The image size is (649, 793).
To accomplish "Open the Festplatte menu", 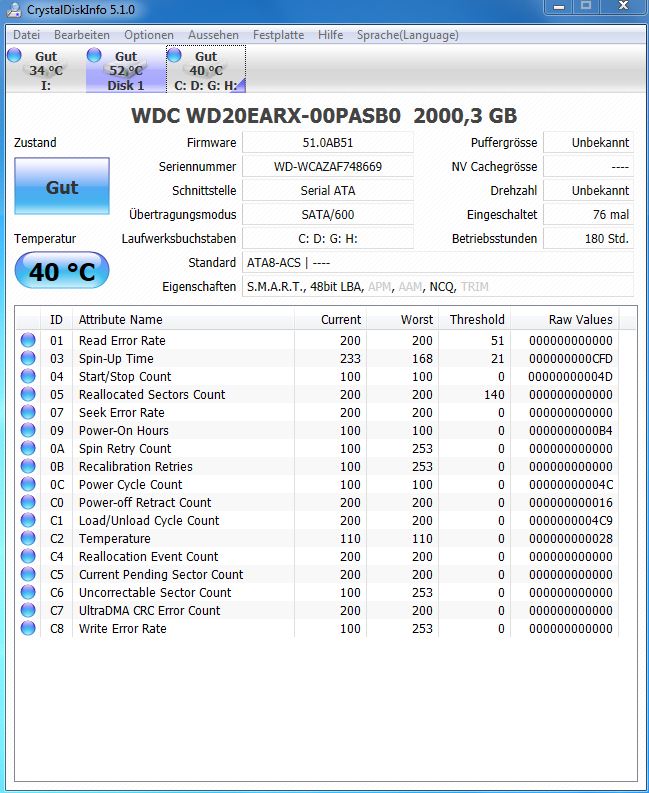I will pos(278,35).
